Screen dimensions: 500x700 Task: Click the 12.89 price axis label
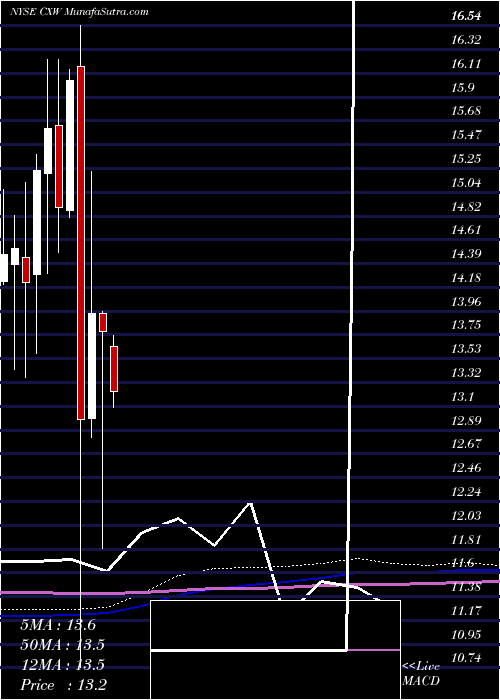pos(466,421)
